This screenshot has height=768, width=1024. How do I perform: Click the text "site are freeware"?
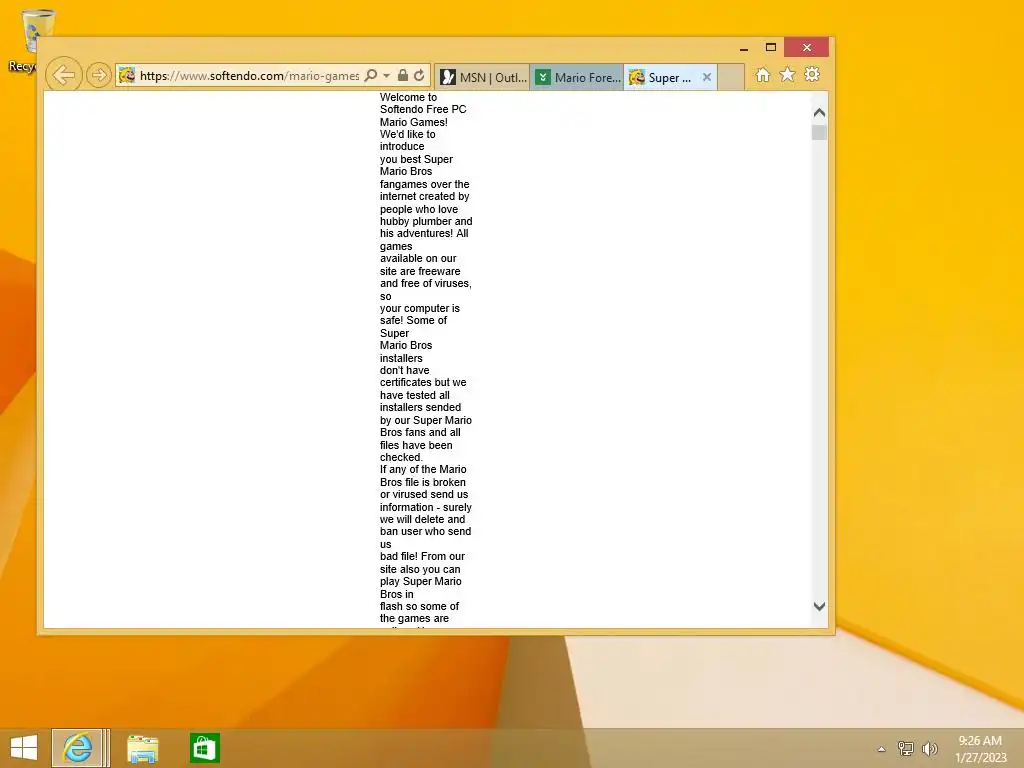420,271
